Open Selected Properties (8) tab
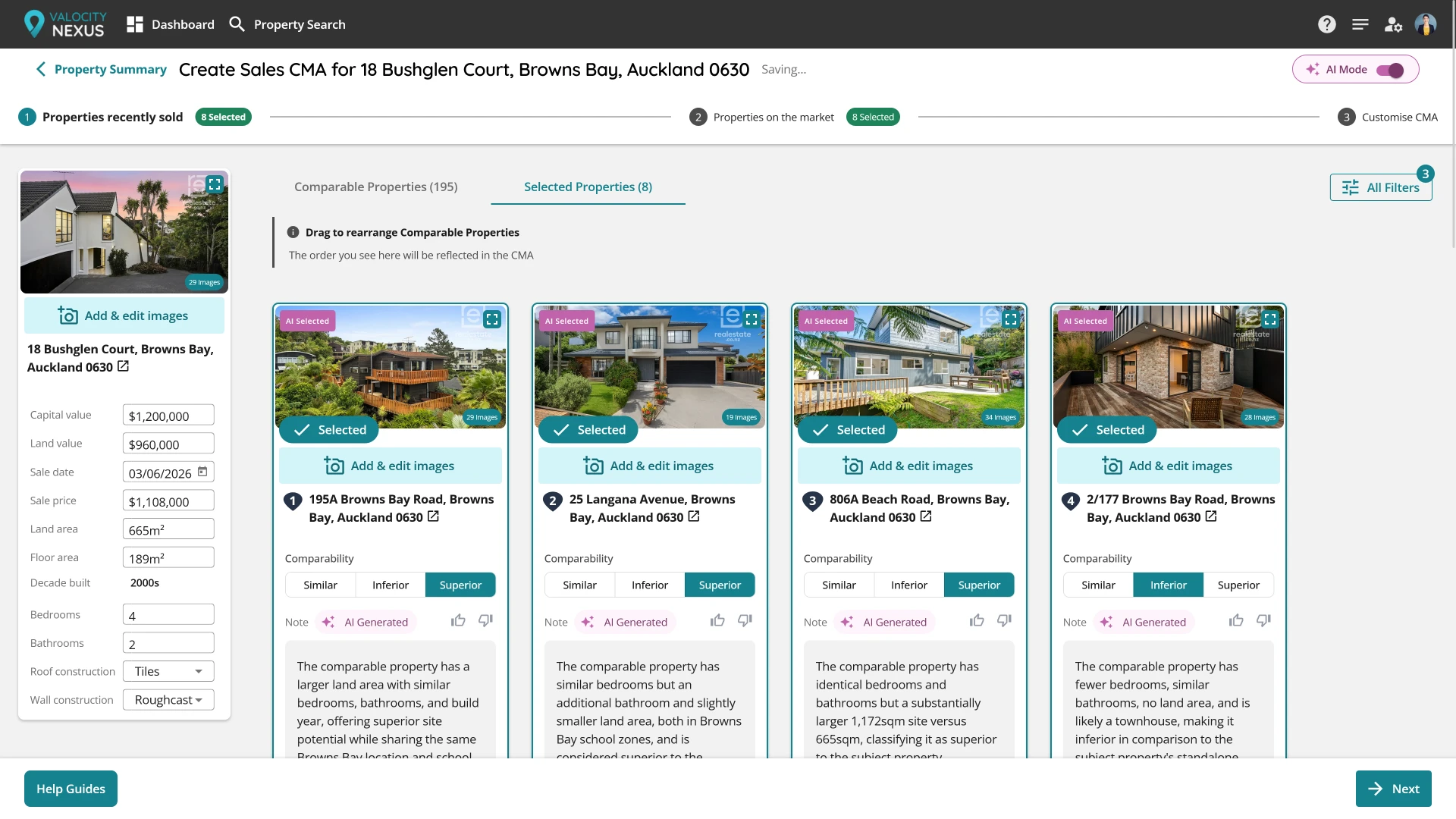 (x=588, y=187)
